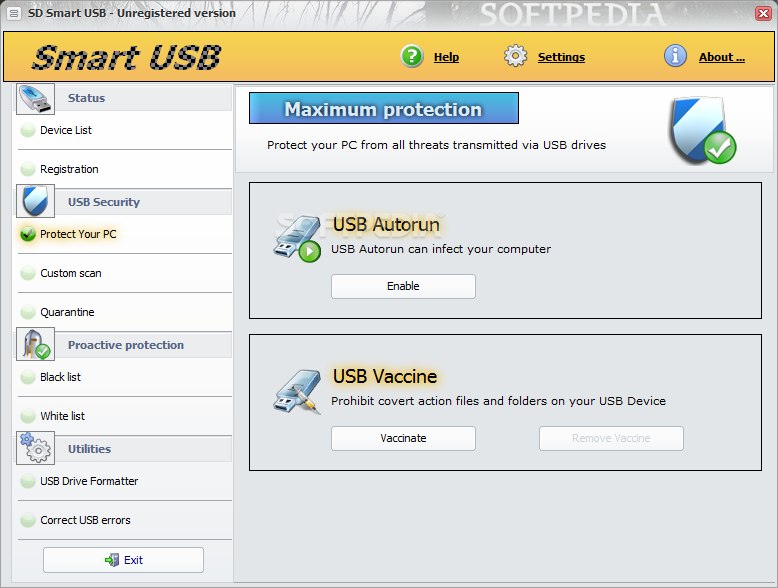The image size is (778, 588).
Task: Click 'USB Autorun can infect your computer' text
Action: (x=441, y=249)
